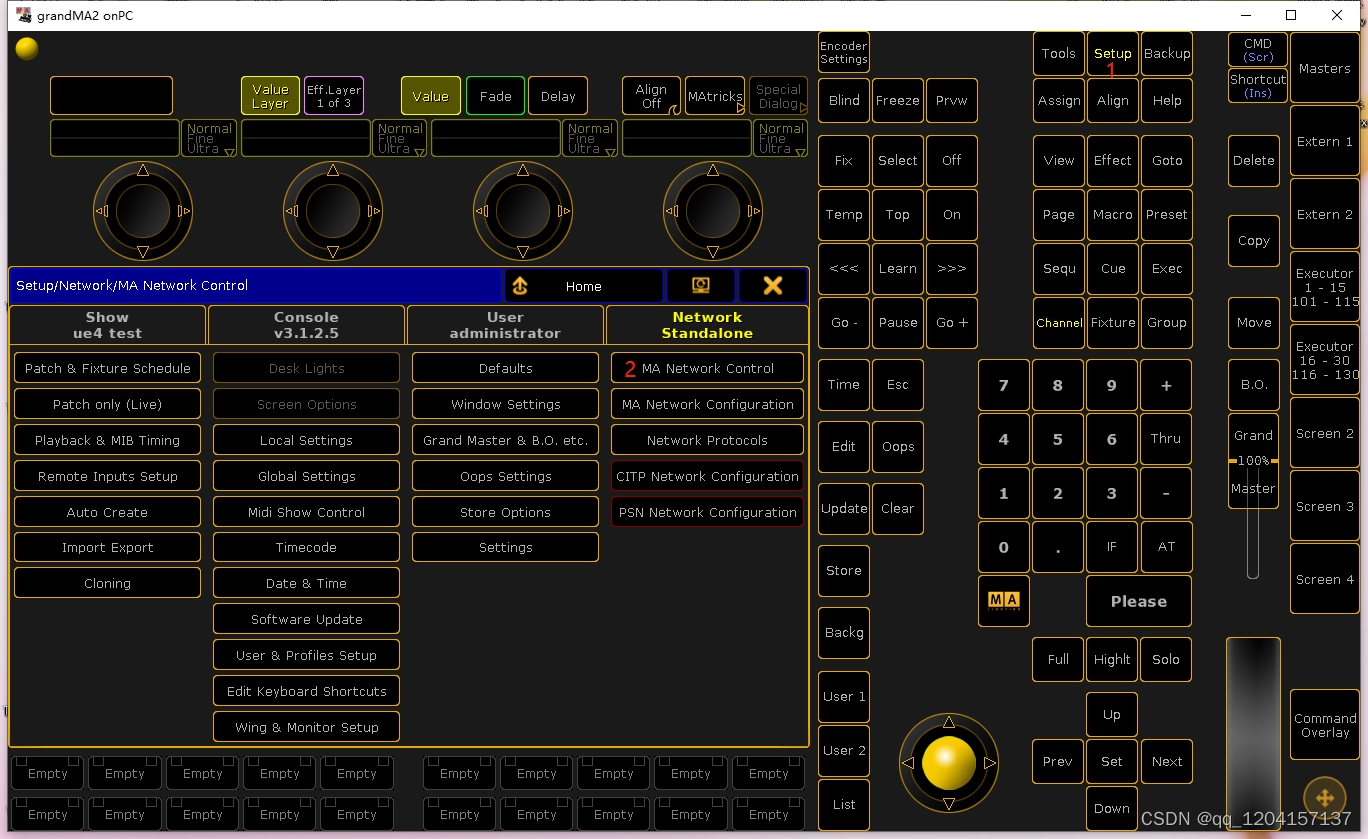The image size is (1368, 839).
Task: Open Edit Keyboard Shortcuts
Action: click(306, 691)
